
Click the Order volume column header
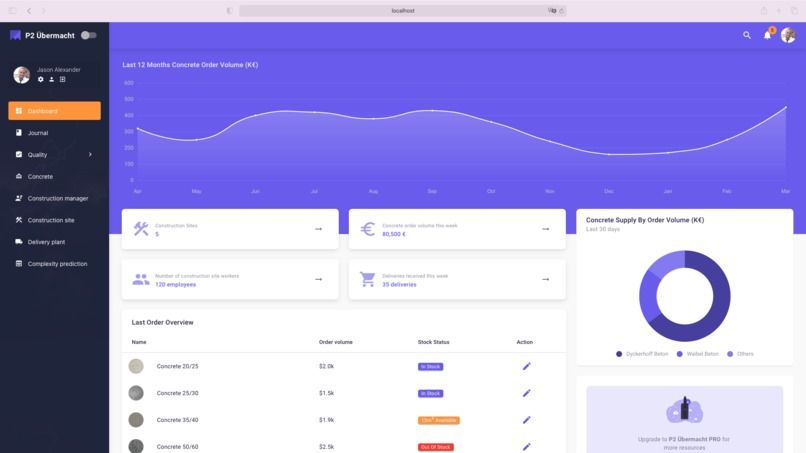click(336, 342)
